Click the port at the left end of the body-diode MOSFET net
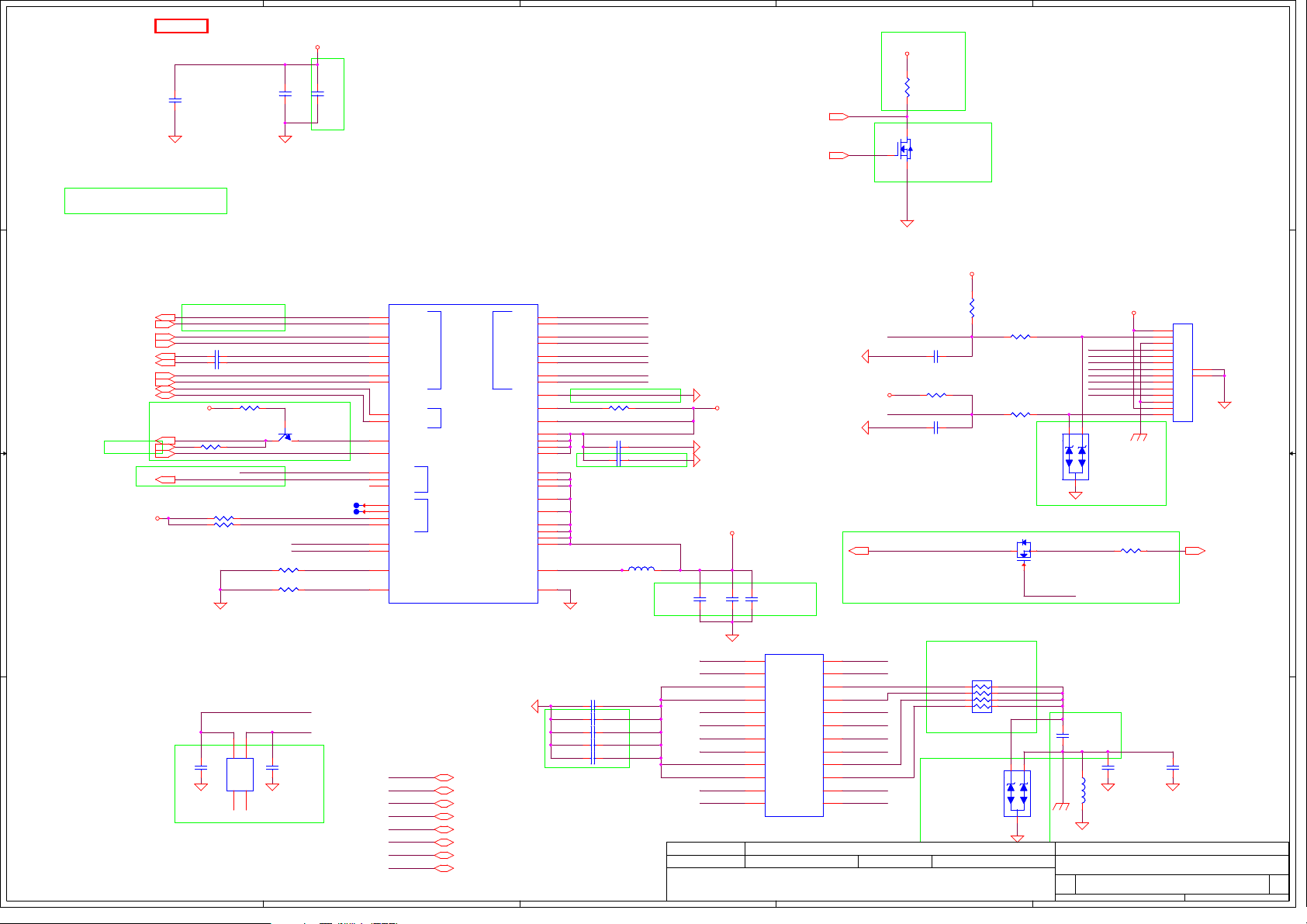1307x924 pixels. click(859, 551)
